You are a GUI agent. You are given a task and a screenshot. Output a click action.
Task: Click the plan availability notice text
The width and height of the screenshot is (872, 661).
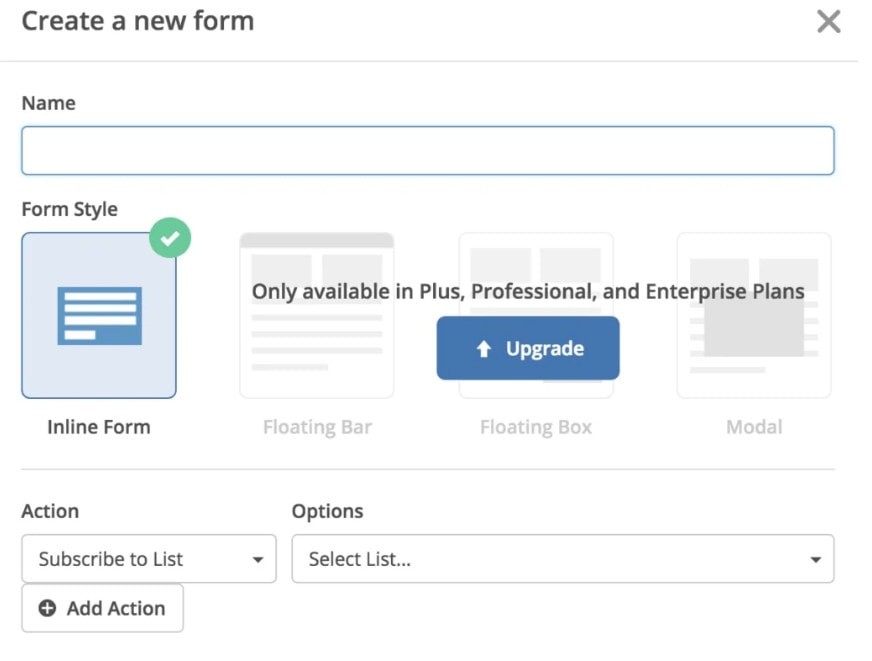[528, 292]
